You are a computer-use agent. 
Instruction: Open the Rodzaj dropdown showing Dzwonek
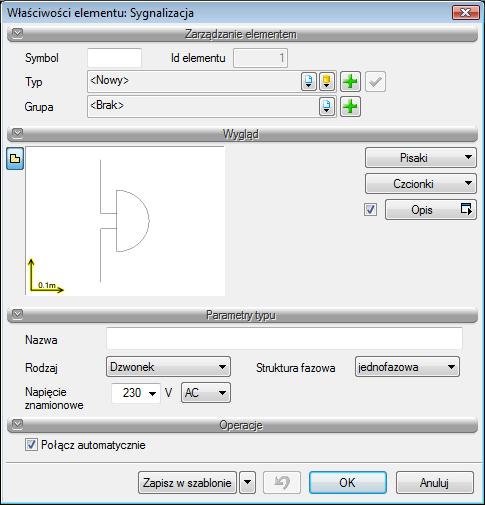168,367
